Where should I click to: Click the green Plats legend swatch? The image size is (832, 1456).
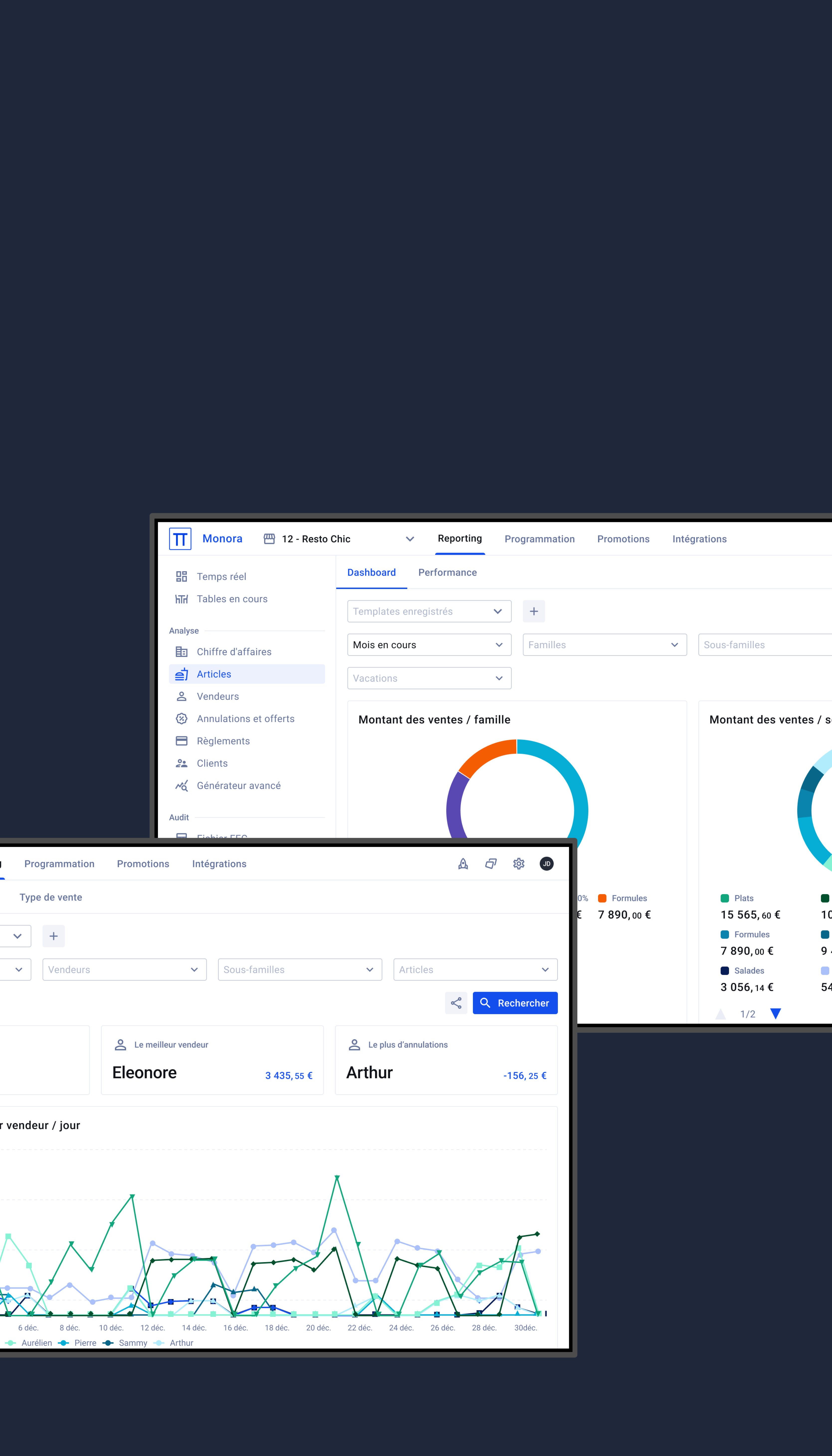[x=725, y=898]
